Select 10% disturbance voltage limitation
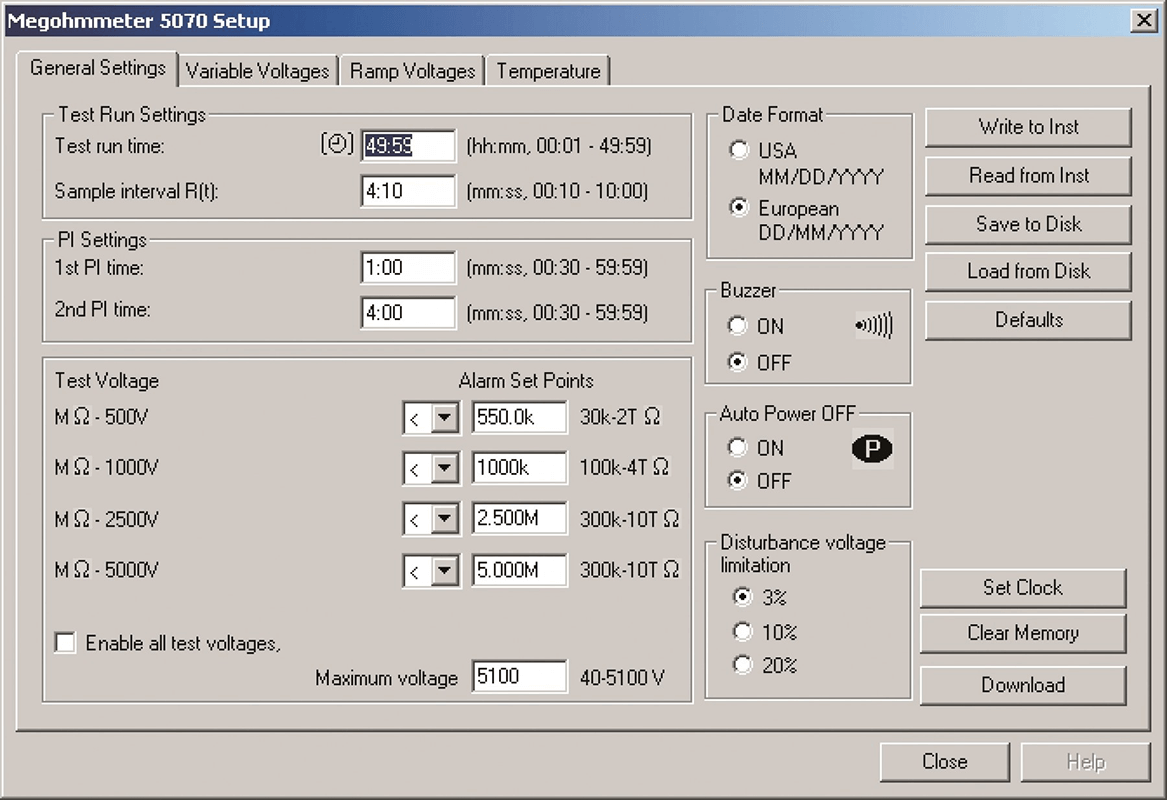 pyautogui.click(x=742, y=632)
